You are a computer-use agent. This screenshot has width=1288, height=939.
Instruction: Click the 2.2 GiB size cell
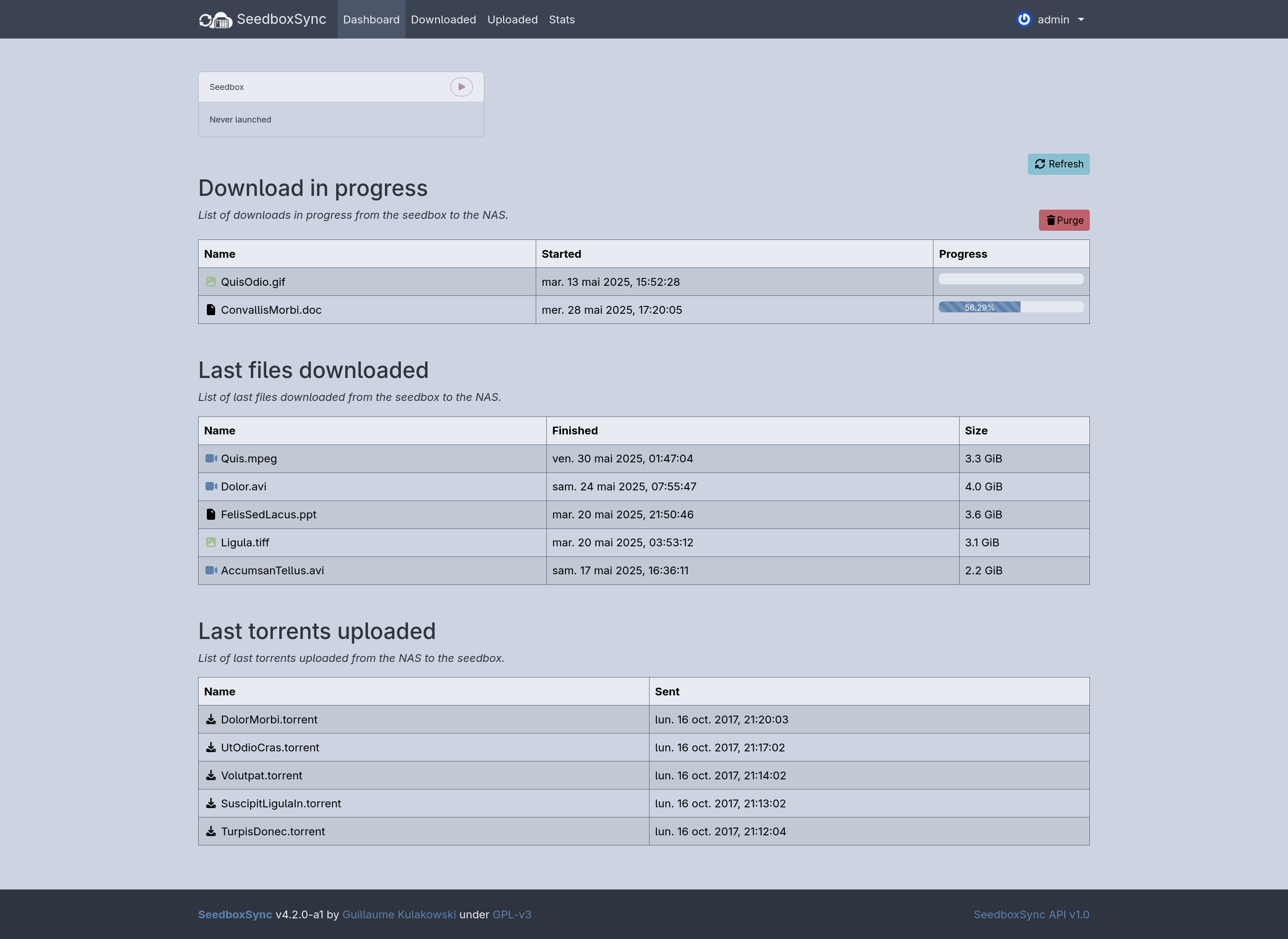tap(1024, 570)
